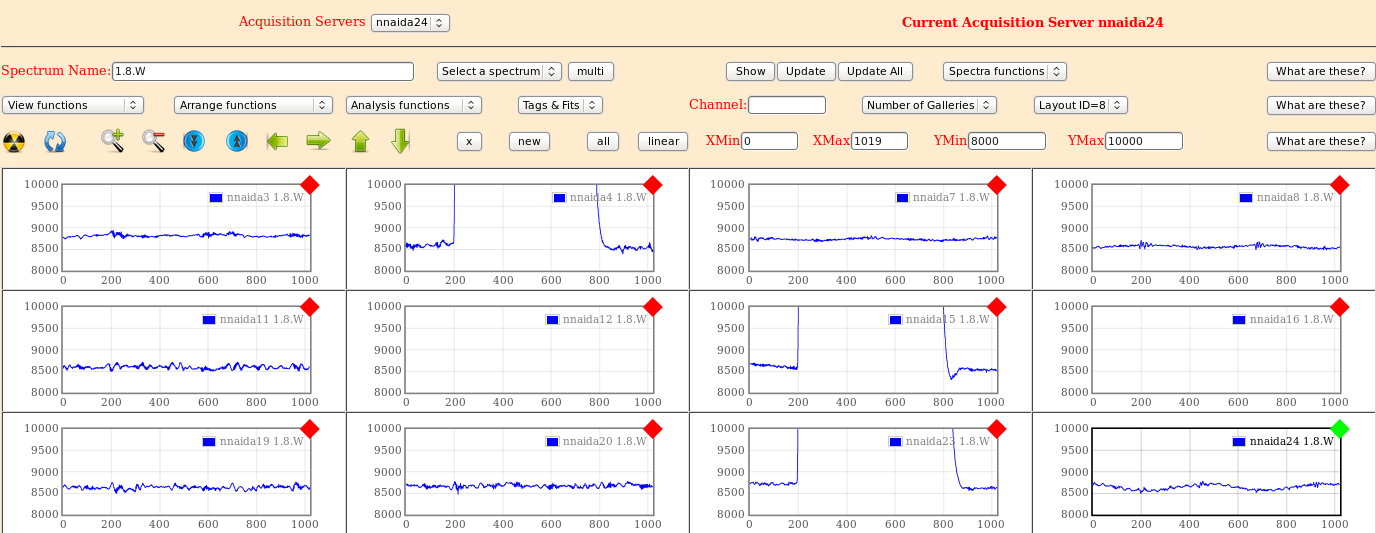
Task: Click the blue double down-arrow circle icon
Action: (x=194, y=141)
